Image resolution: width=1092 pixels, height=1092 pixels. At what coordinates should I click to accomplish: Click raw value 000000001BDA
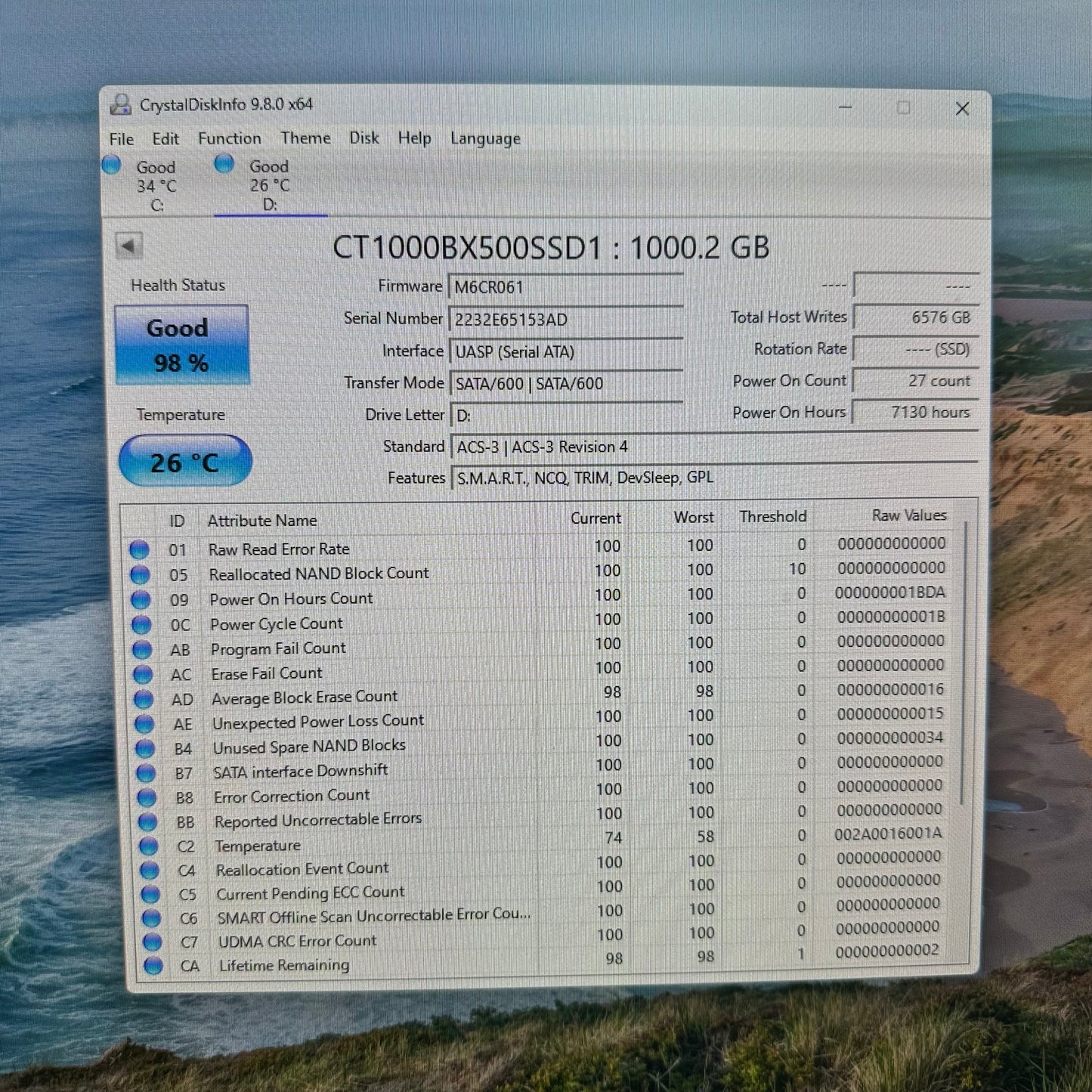pyautogui.click(x=890, y=592)
